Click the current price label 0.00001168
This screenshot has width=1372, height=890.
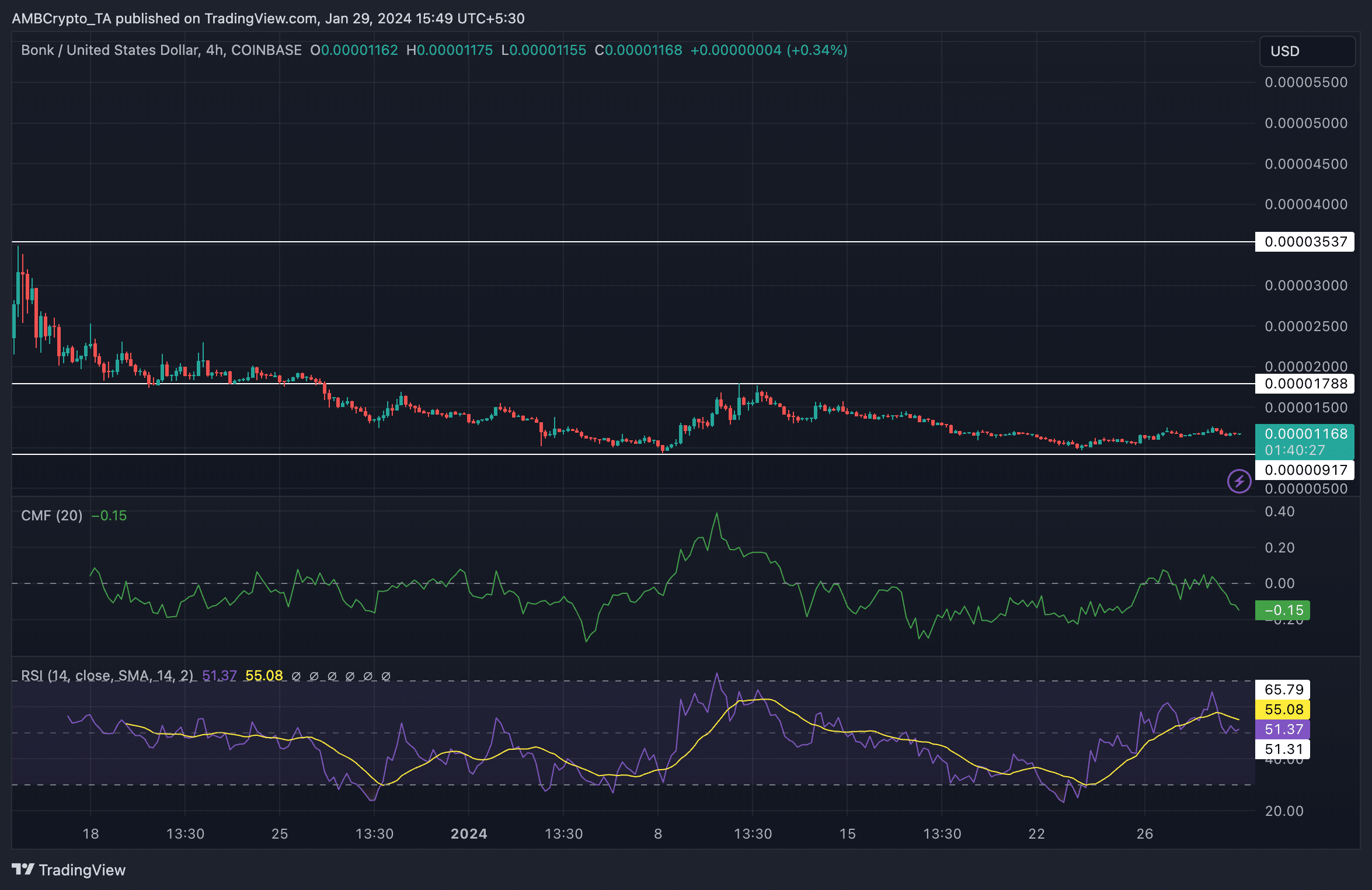pyautogui.click(x=1306, y=434)
